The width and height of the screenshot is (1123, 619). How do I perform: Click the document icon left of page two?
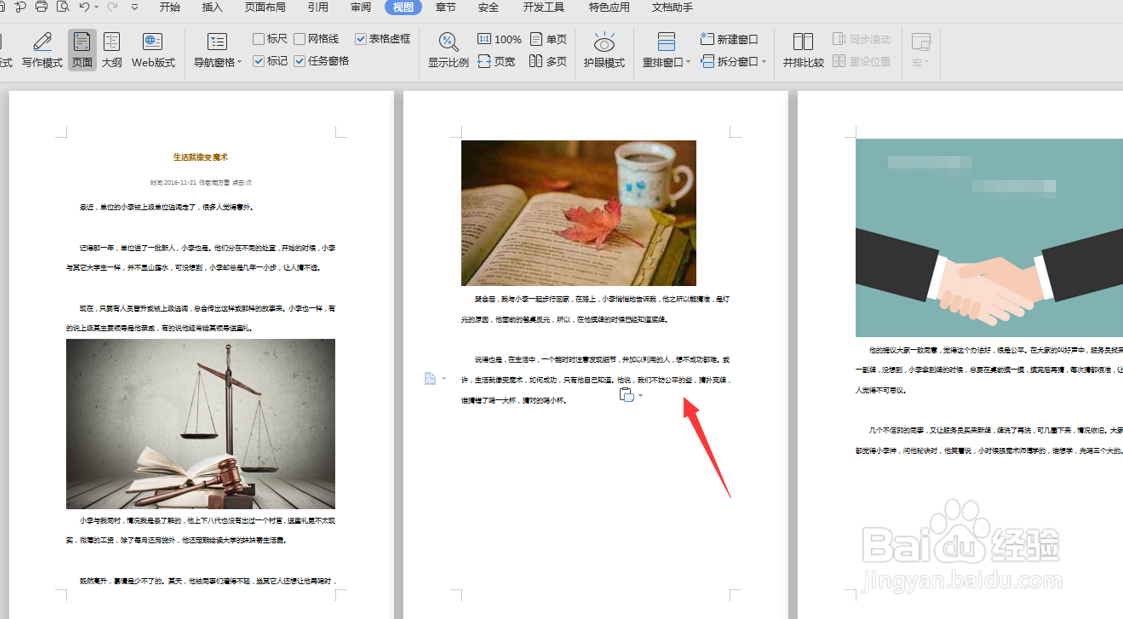coord(430,378)
